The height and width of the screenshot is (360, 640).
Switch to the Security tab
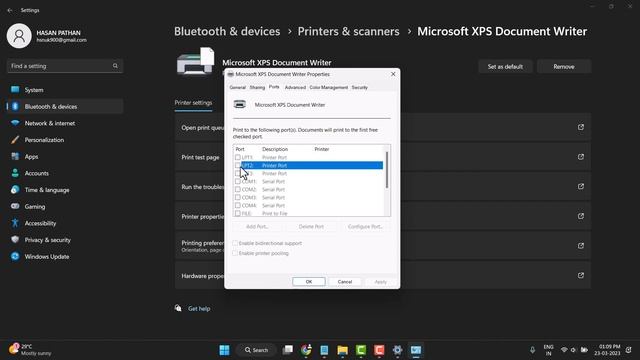[360, 87]
